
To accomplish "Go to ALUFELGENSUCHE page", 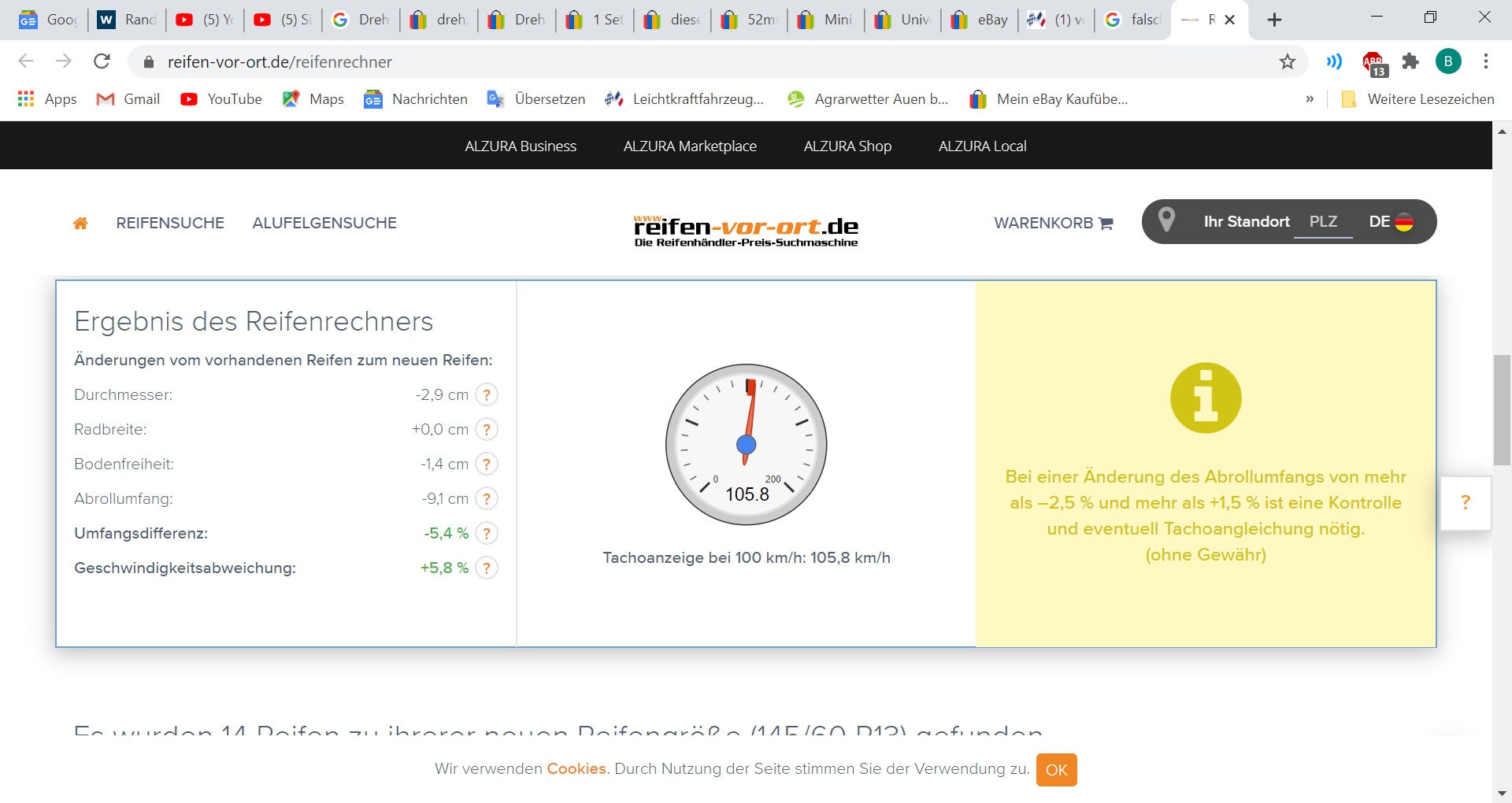I will [324, 224].
